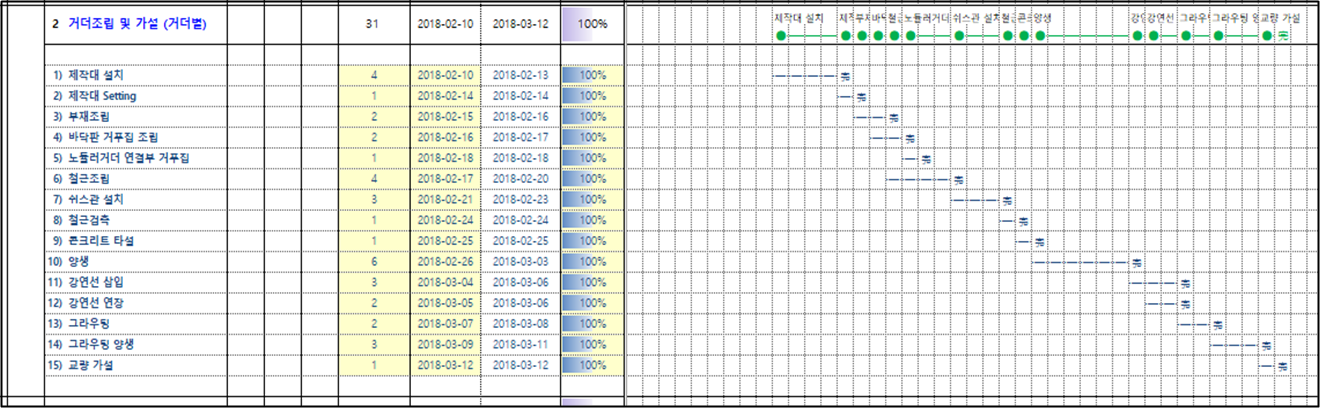
Task: Click the last green milestone dot for 교량 가설
Action: click(1267, 36)
